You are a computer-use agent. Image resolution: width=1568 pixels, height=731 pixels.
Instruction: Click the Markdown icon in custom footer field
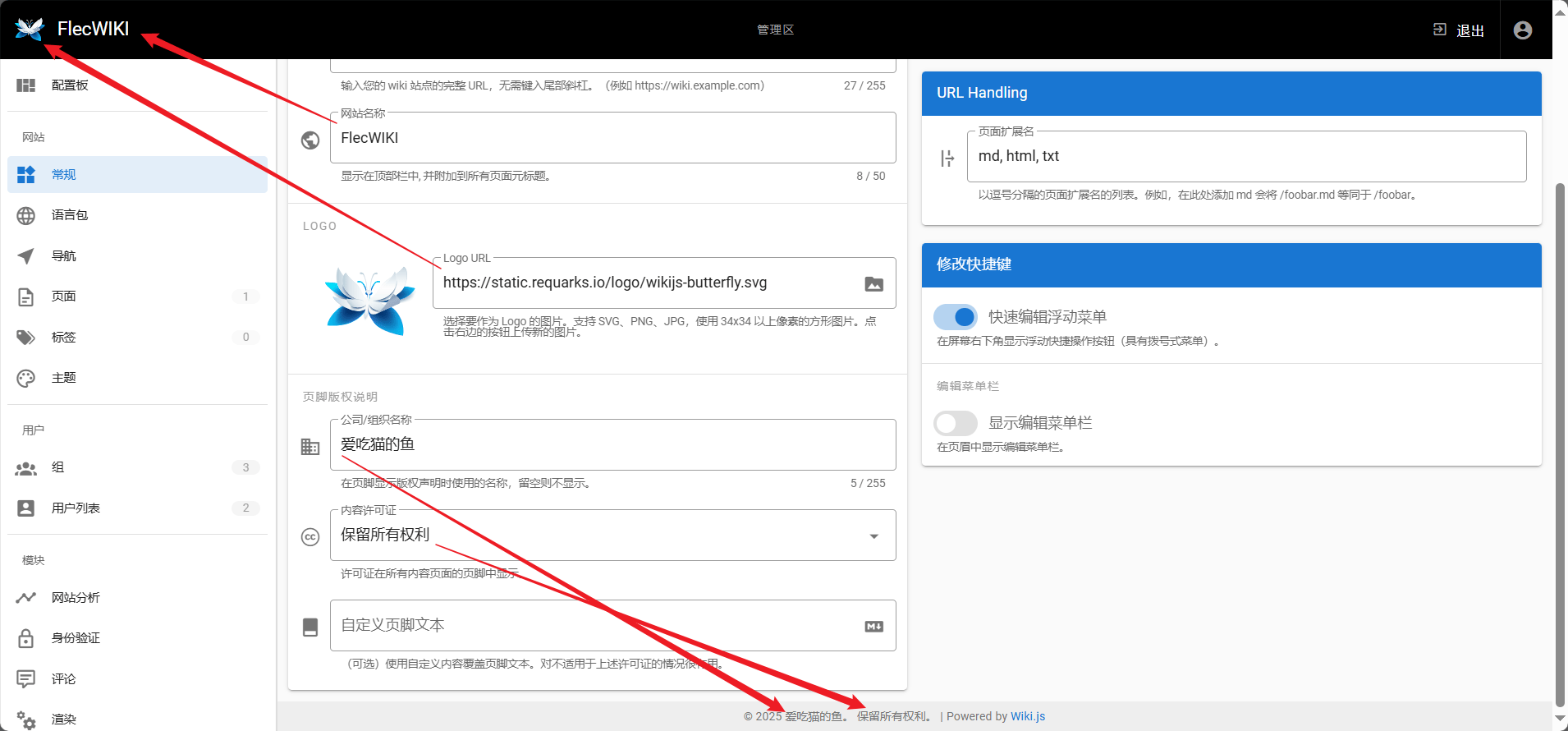click(x=873, y=627)
